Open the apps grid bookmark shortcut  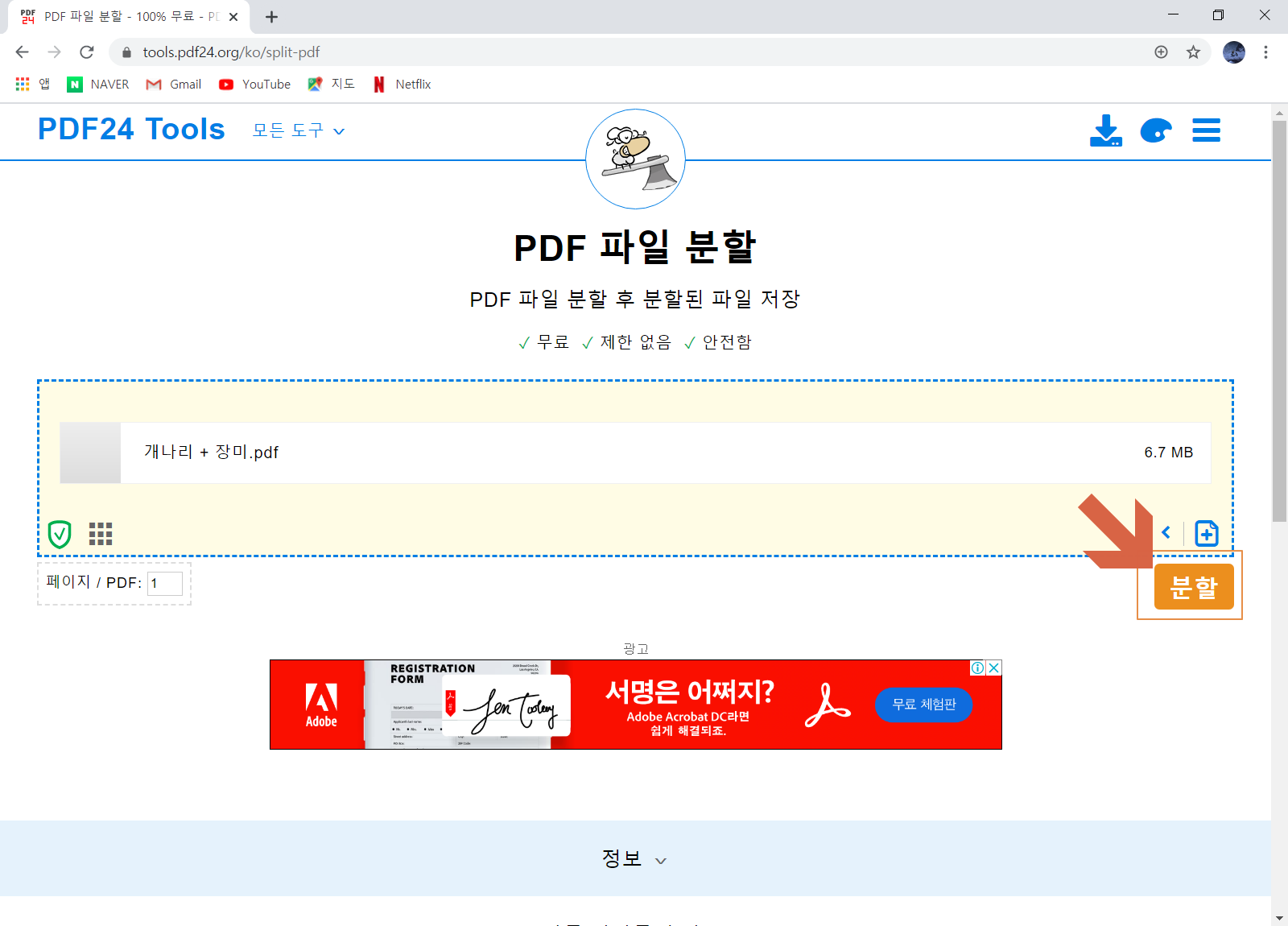tap(32, 84)
